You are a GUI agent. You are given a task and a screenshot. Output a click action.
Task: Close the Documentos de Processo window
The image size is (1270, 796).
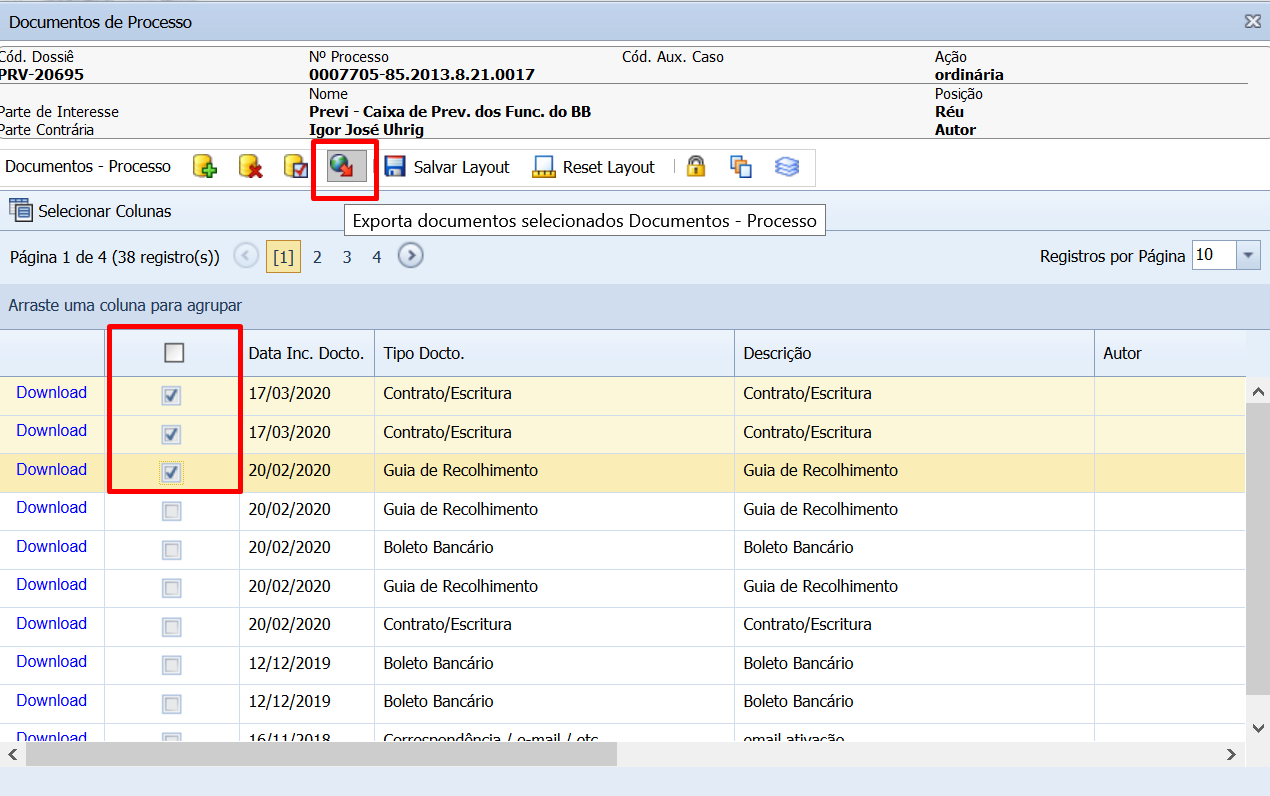[x=1252, y=21]
